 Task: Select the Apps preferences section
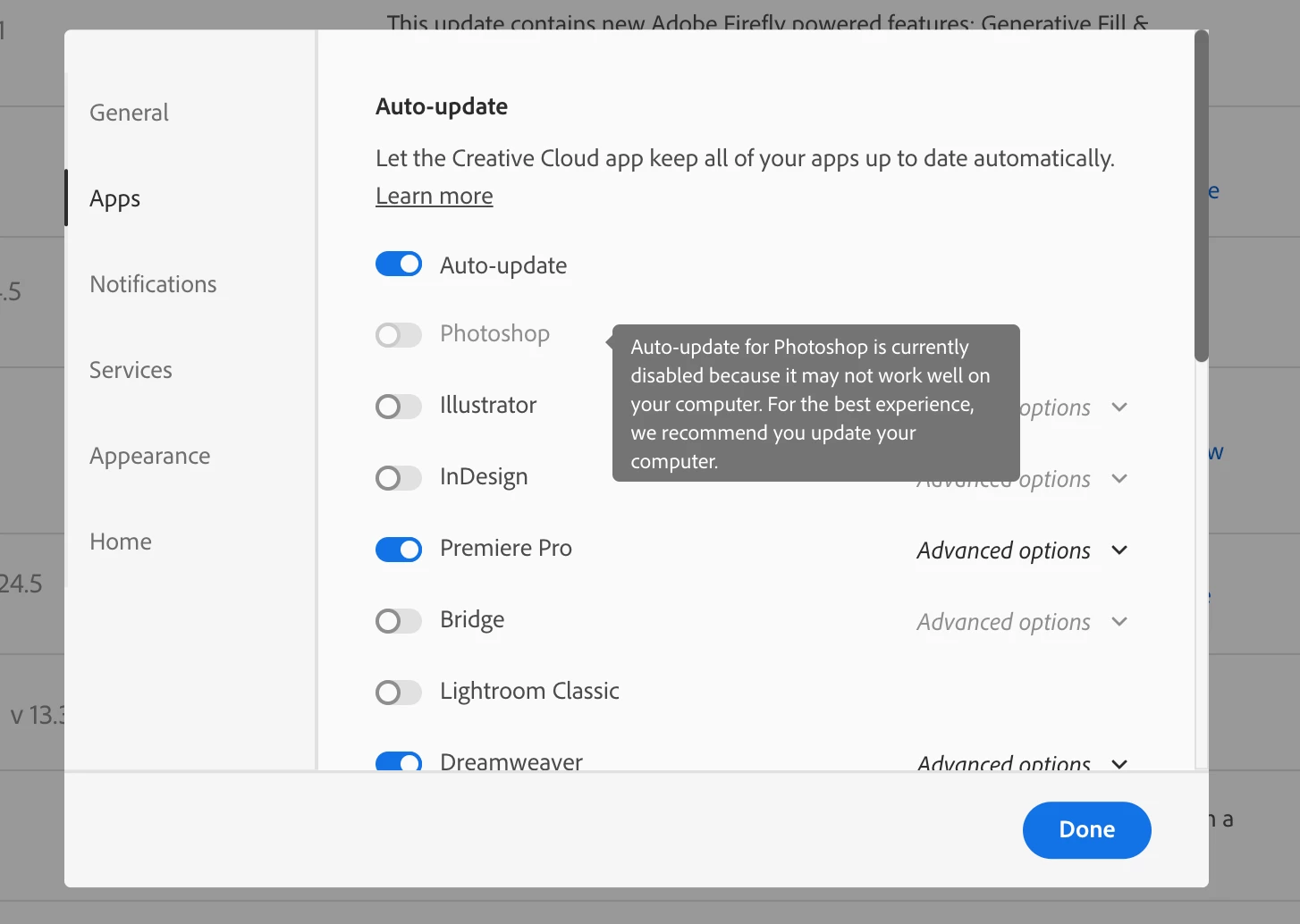coord(114,198)
